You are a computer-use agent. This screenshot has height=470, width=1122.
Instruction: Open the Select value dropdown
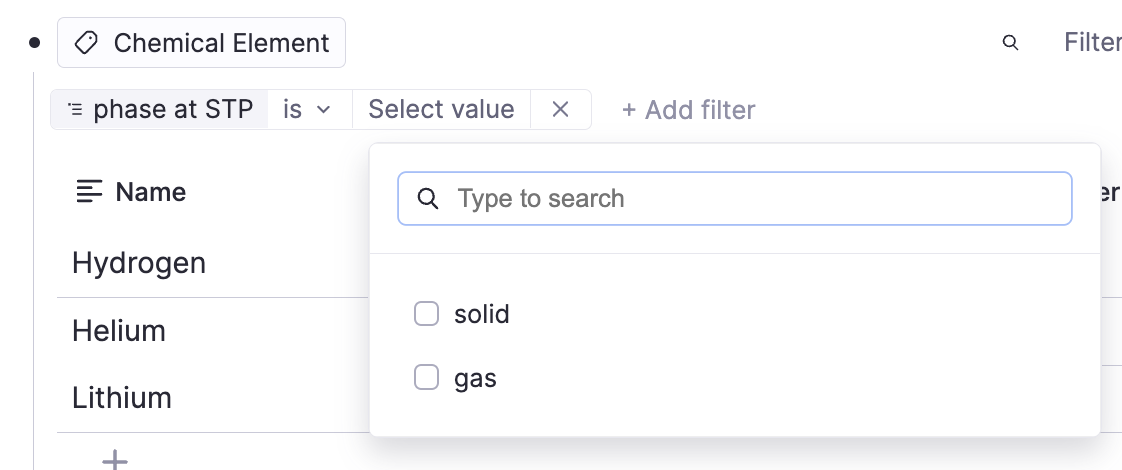pos(441,109)
